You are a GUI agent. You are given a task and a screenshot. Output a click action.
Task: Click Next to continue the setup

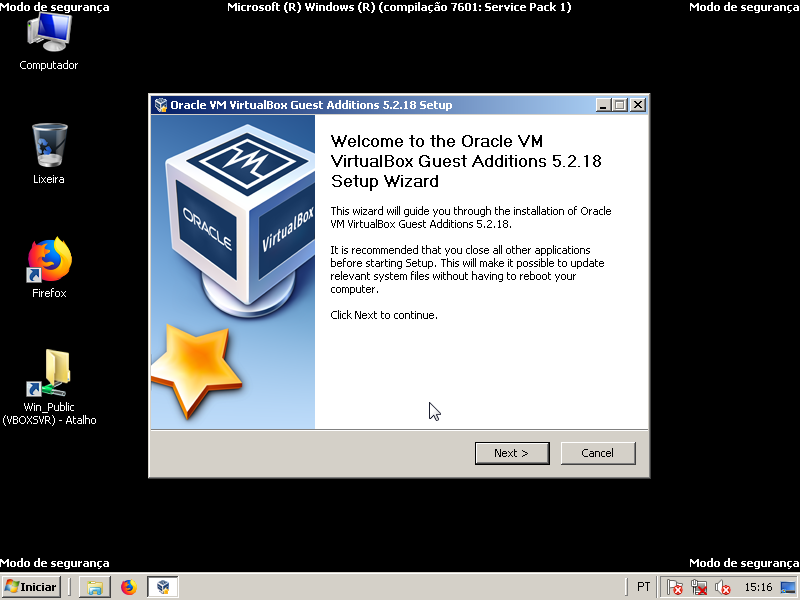click(x=512, y=453)
